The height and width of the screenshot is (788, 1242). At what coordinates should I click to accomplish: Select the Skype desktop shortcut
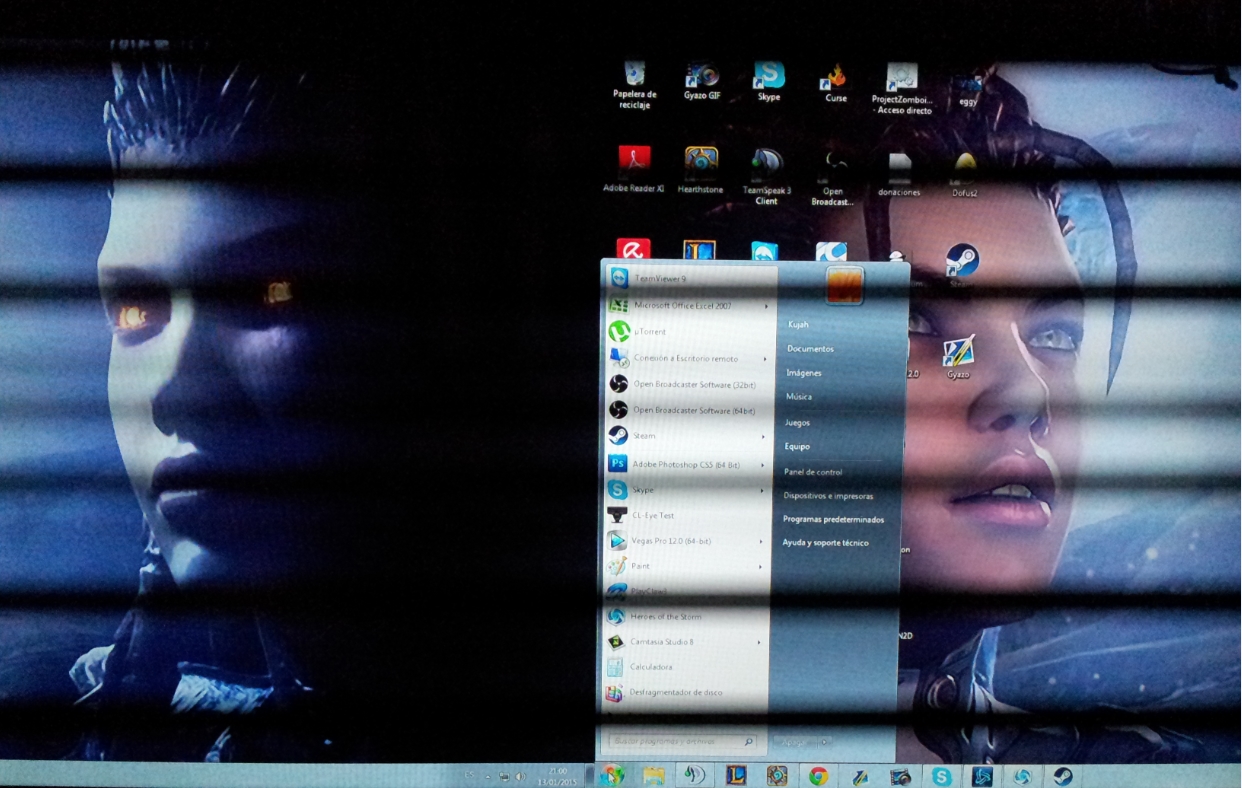tap(768, 82)
